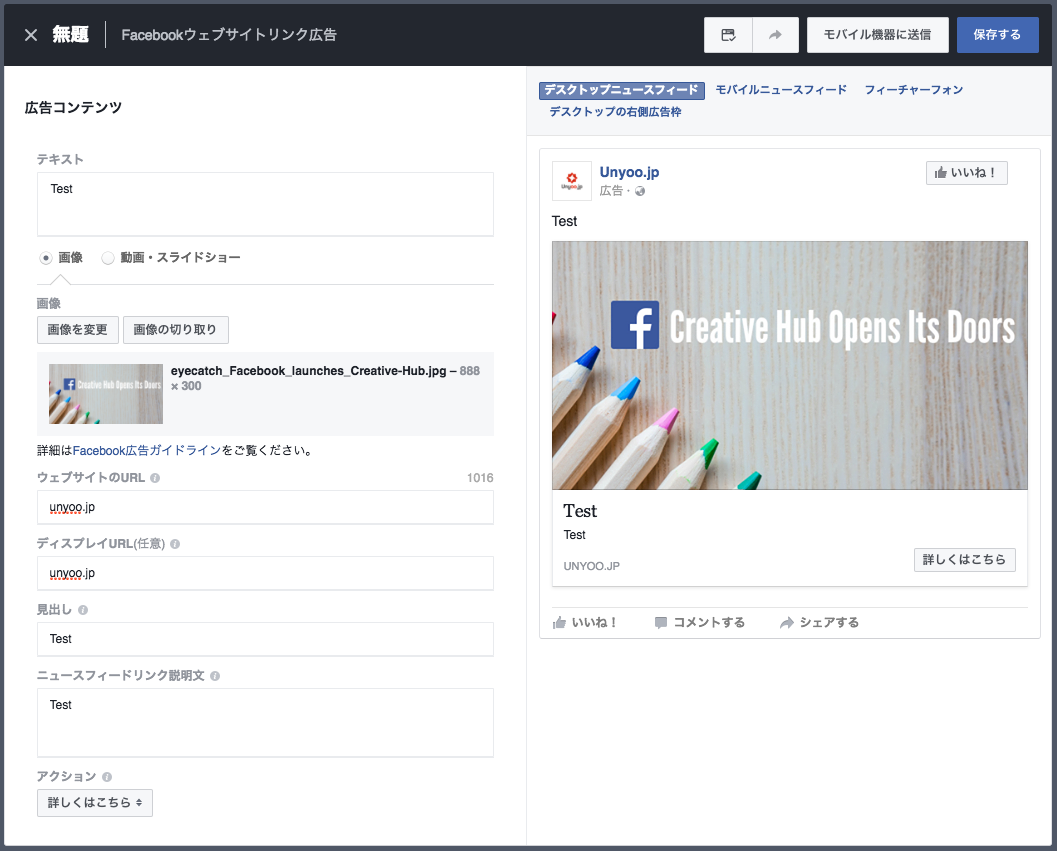The image size is (1057, 851).
Task: Switch to フィーチャーフォン preview tab
Action: tap(914, 90)
